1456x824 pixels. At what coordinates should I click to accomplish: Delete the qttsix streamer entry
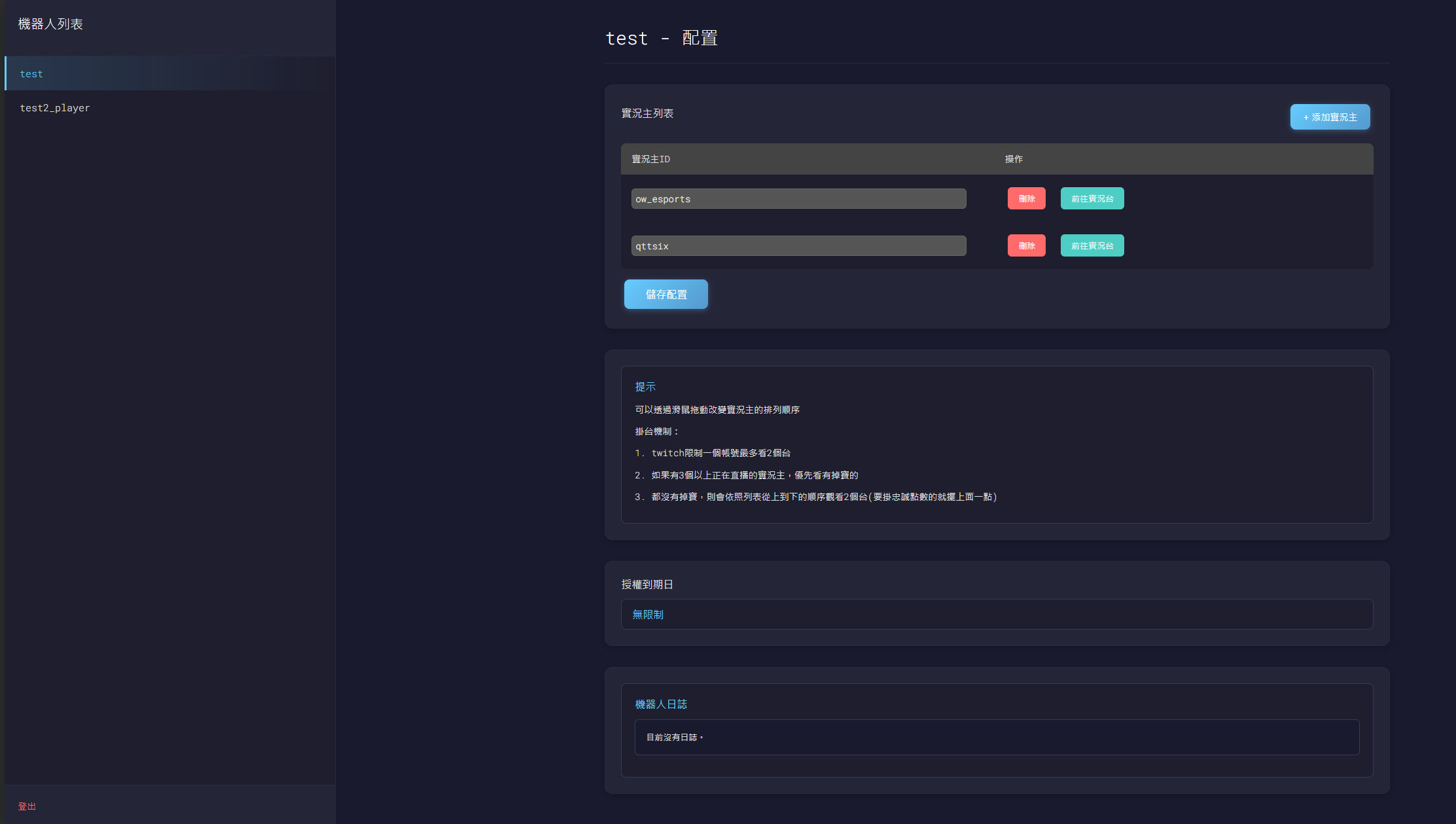[1026, 245]
